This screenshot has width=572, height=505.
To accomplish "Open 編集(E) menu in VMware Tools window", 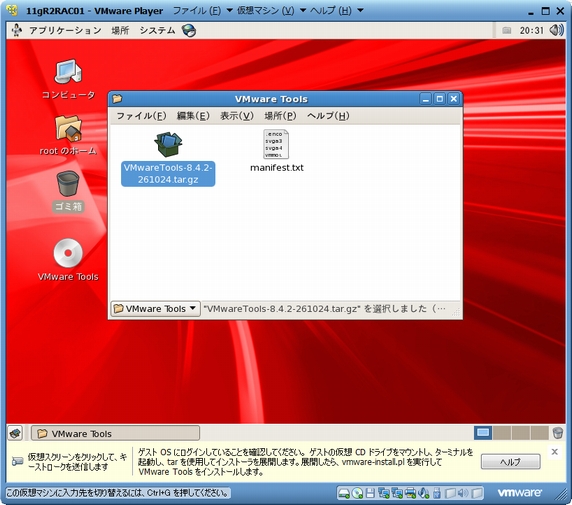I will [x=193, y=116].
